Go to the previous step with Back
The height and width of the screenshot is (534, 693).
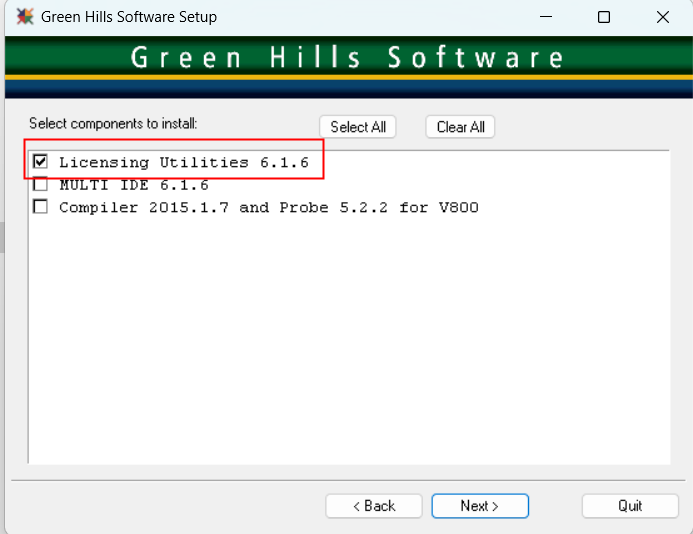pyautogui.click(x=374, y=506)
